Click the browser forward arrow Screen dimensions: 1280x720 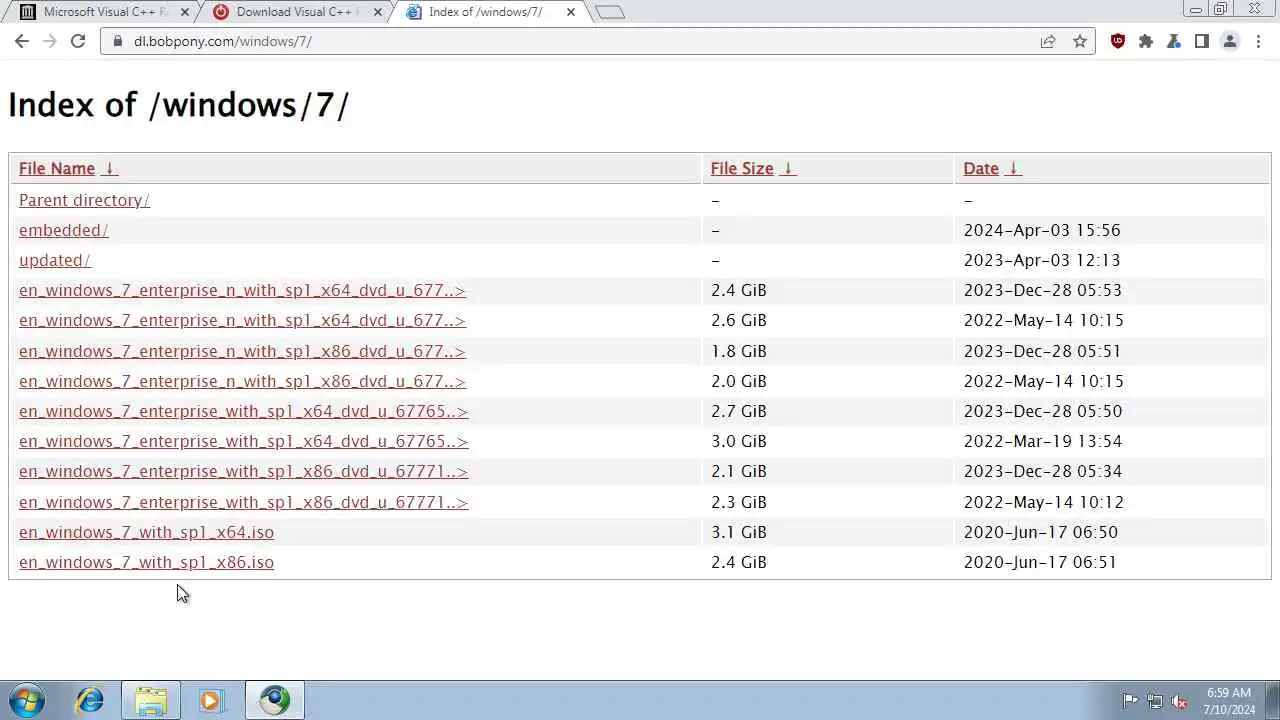point(50,41)
